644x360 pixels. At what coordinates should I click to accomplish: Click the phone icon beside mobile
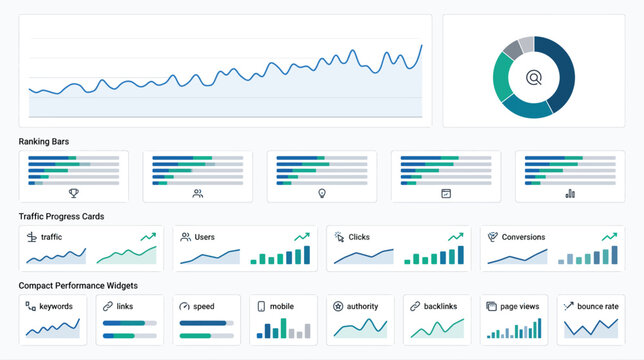261,306
